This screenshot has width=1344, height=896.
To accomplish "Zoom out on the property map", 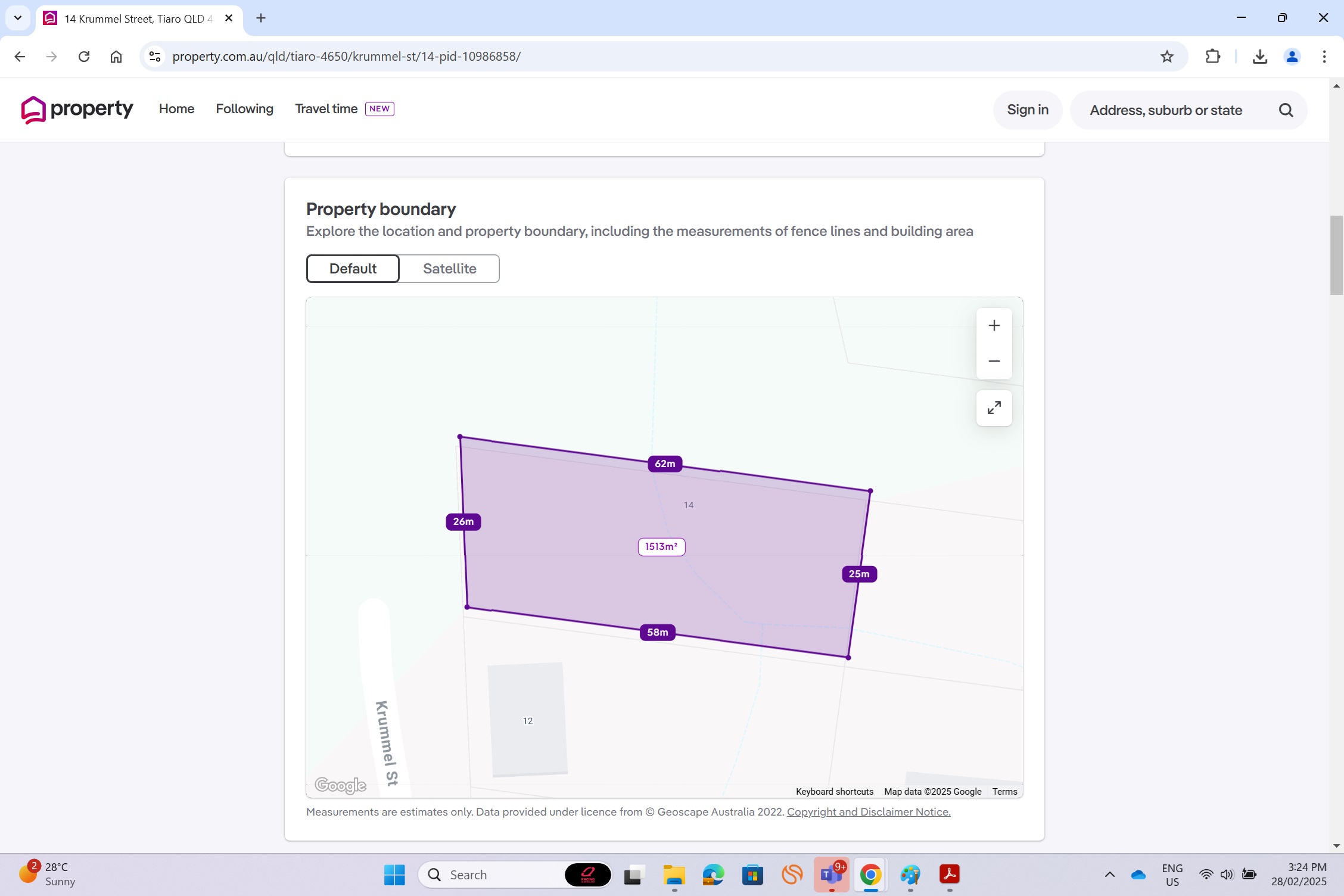I will pos(994,362).
